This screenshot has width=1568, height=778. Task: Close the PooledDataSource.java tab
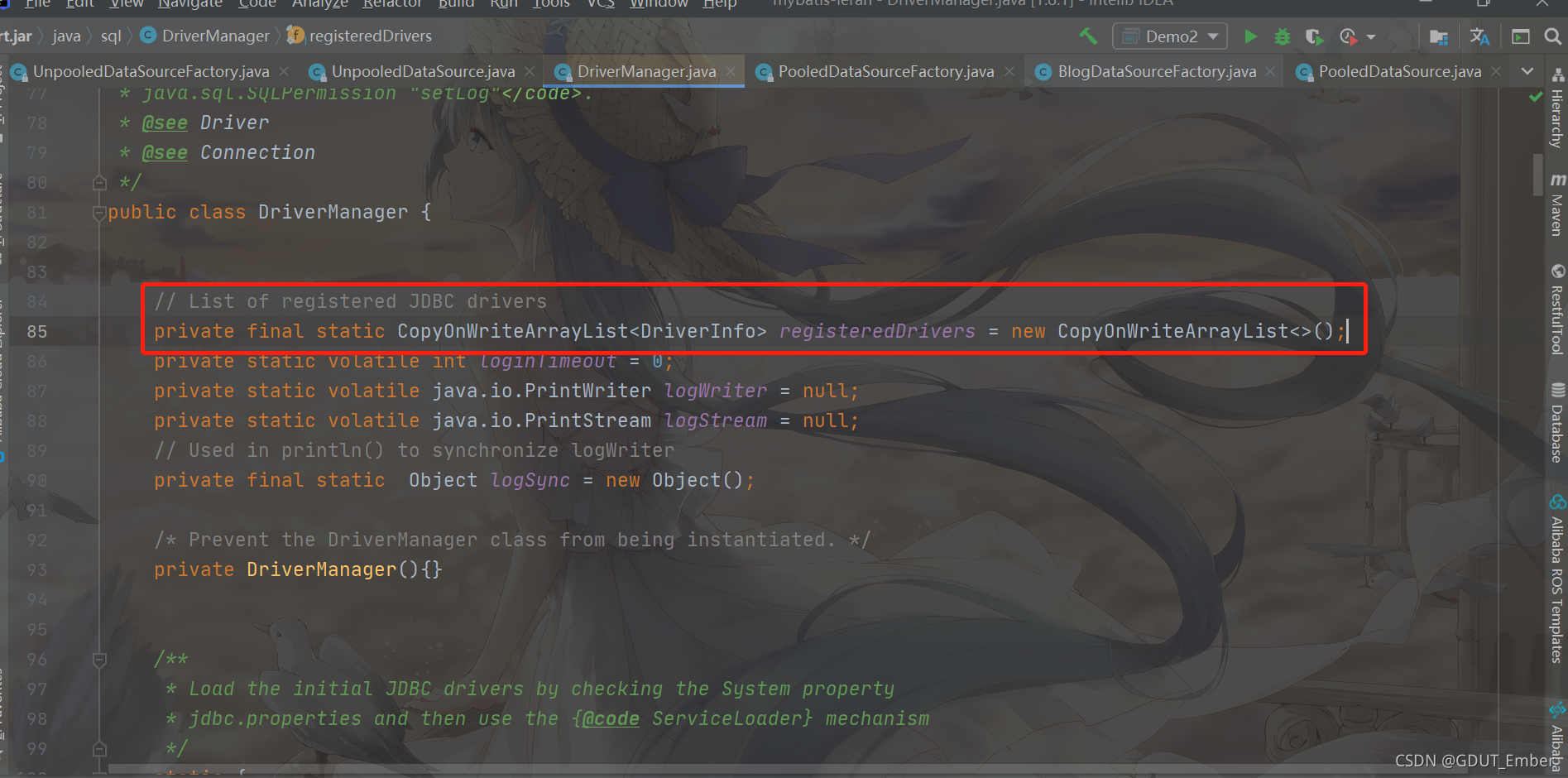(x=1496, y=72)
